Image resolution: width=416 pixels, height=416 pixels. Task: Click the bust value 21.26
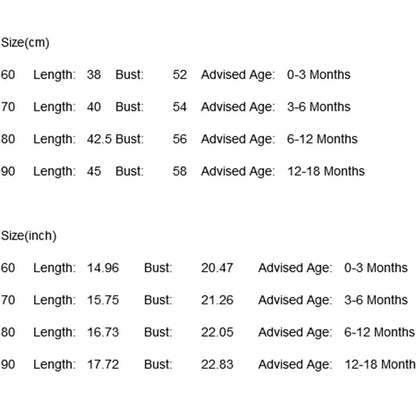pos(217,300)
